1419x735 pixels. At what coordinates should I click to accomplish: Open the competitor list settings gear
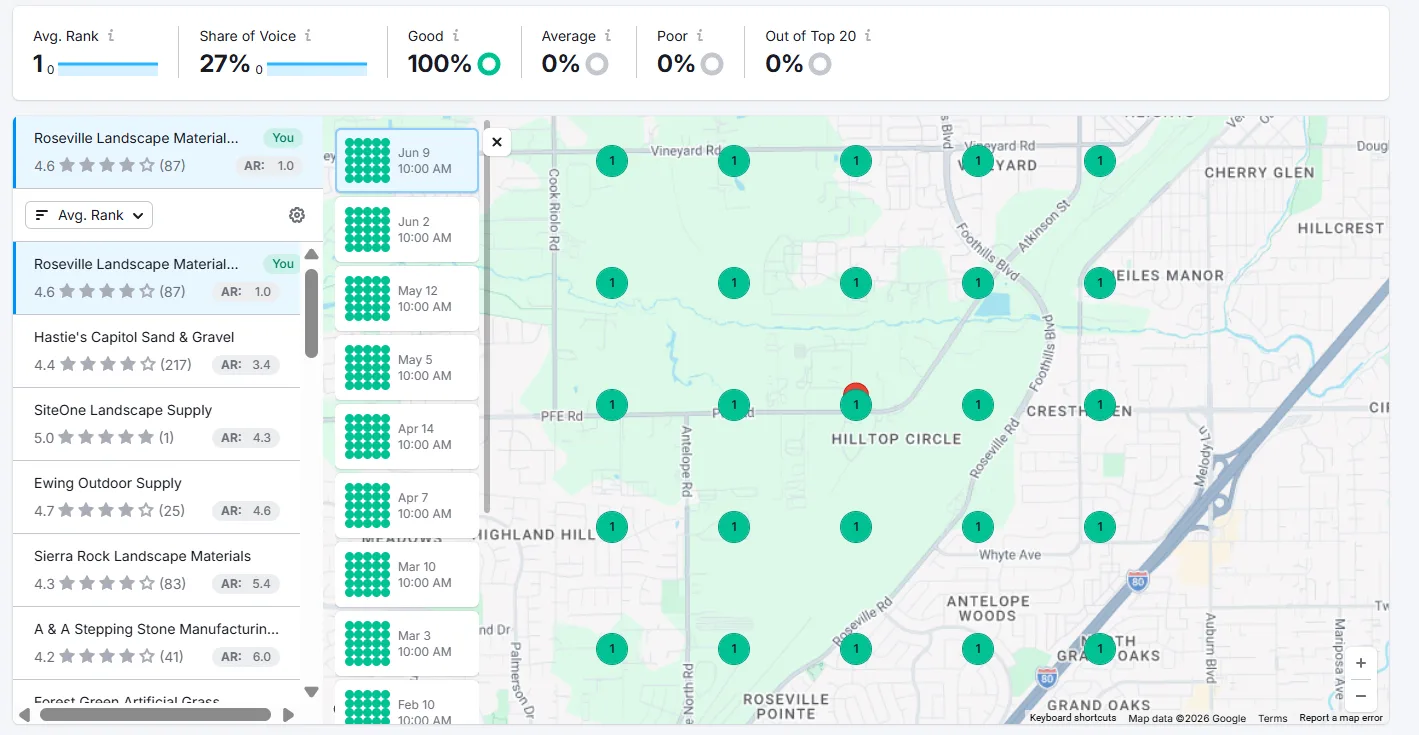pos(297,215)
